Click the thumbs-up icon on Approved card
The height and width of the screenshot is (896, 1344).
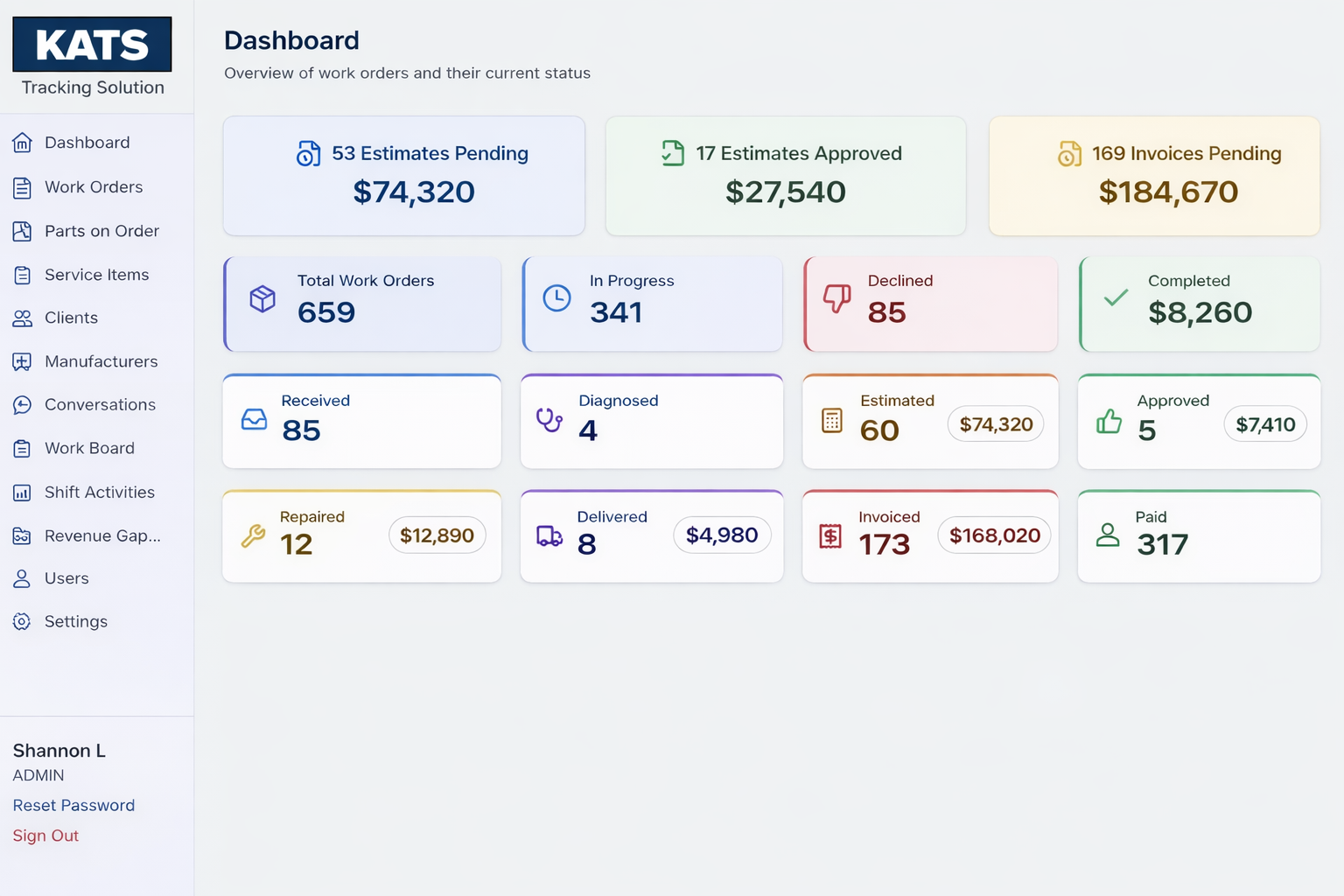click(1109, 421)
